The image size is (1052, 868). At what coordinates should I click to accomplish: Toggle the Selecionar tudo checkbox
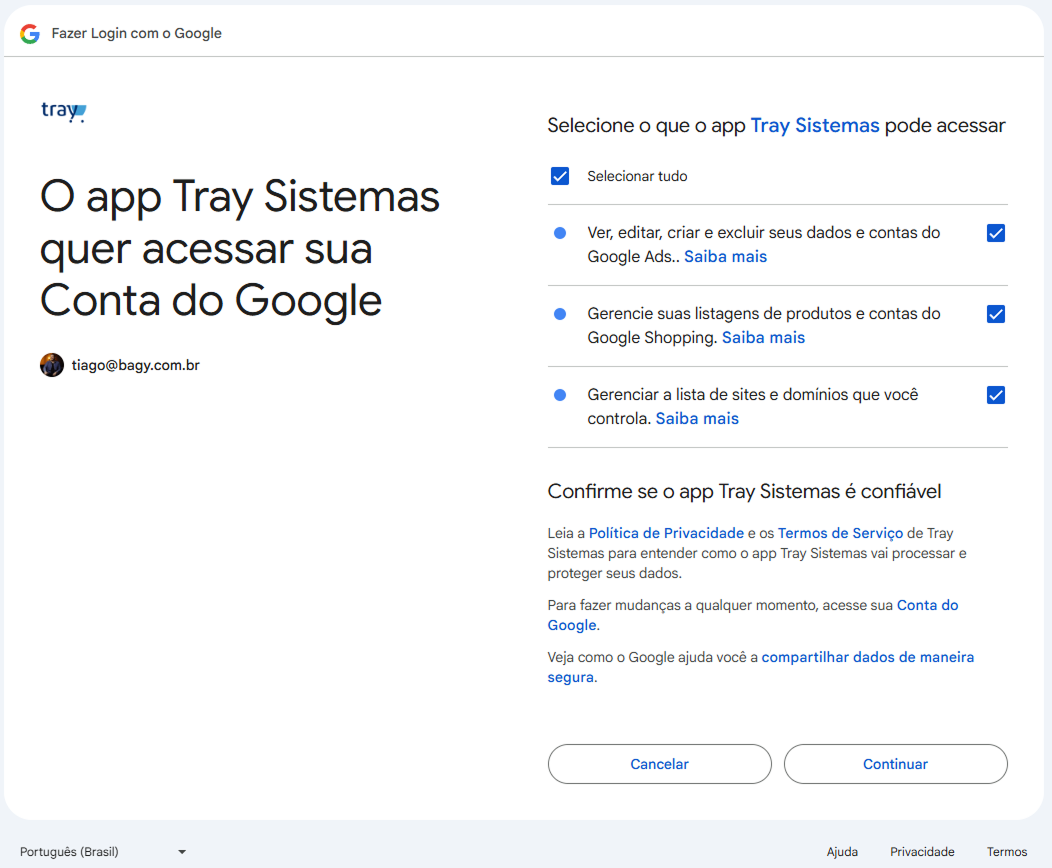pos(560,176)
